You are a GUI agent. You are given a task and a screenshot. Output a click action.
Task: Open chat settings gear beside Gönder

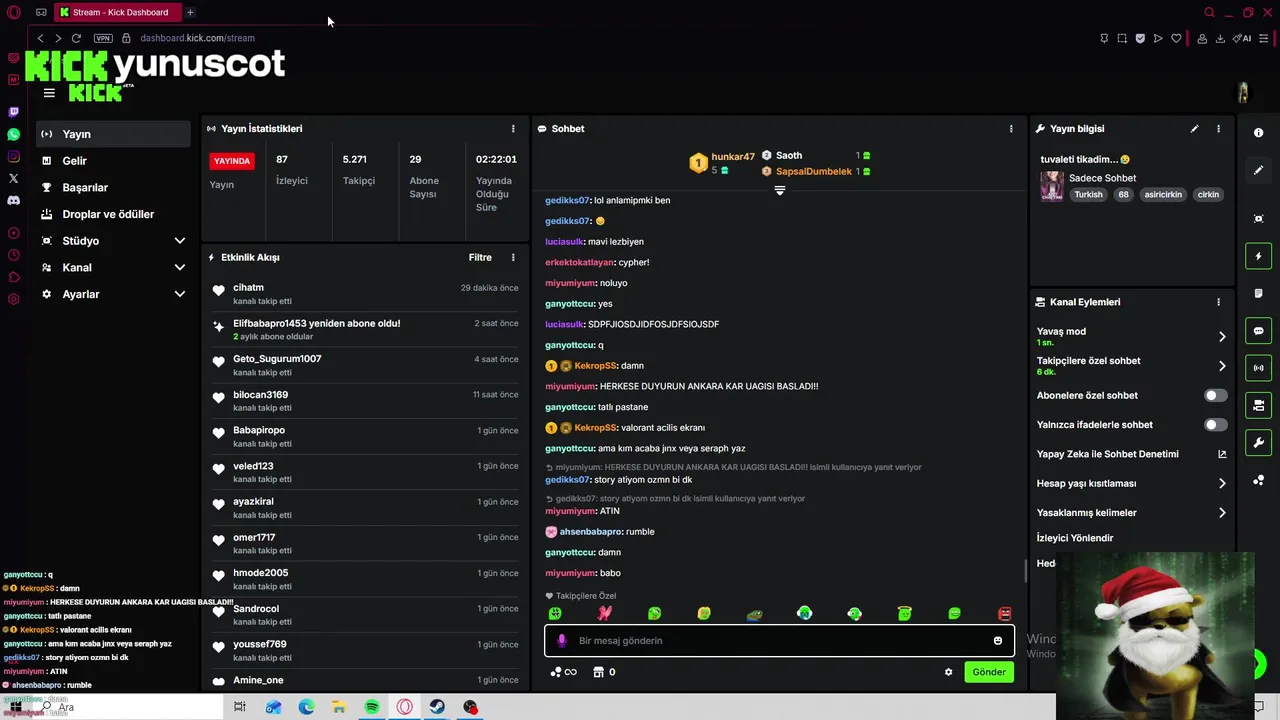(948, 672)
